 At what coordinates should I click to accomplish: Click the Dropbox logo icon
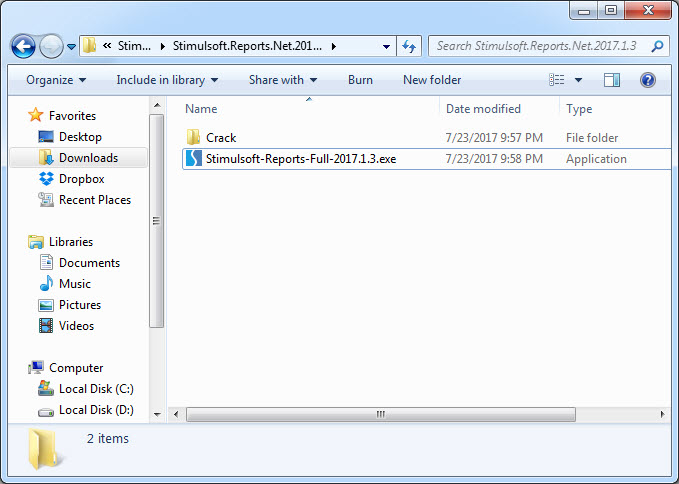(x=46, y=178)
